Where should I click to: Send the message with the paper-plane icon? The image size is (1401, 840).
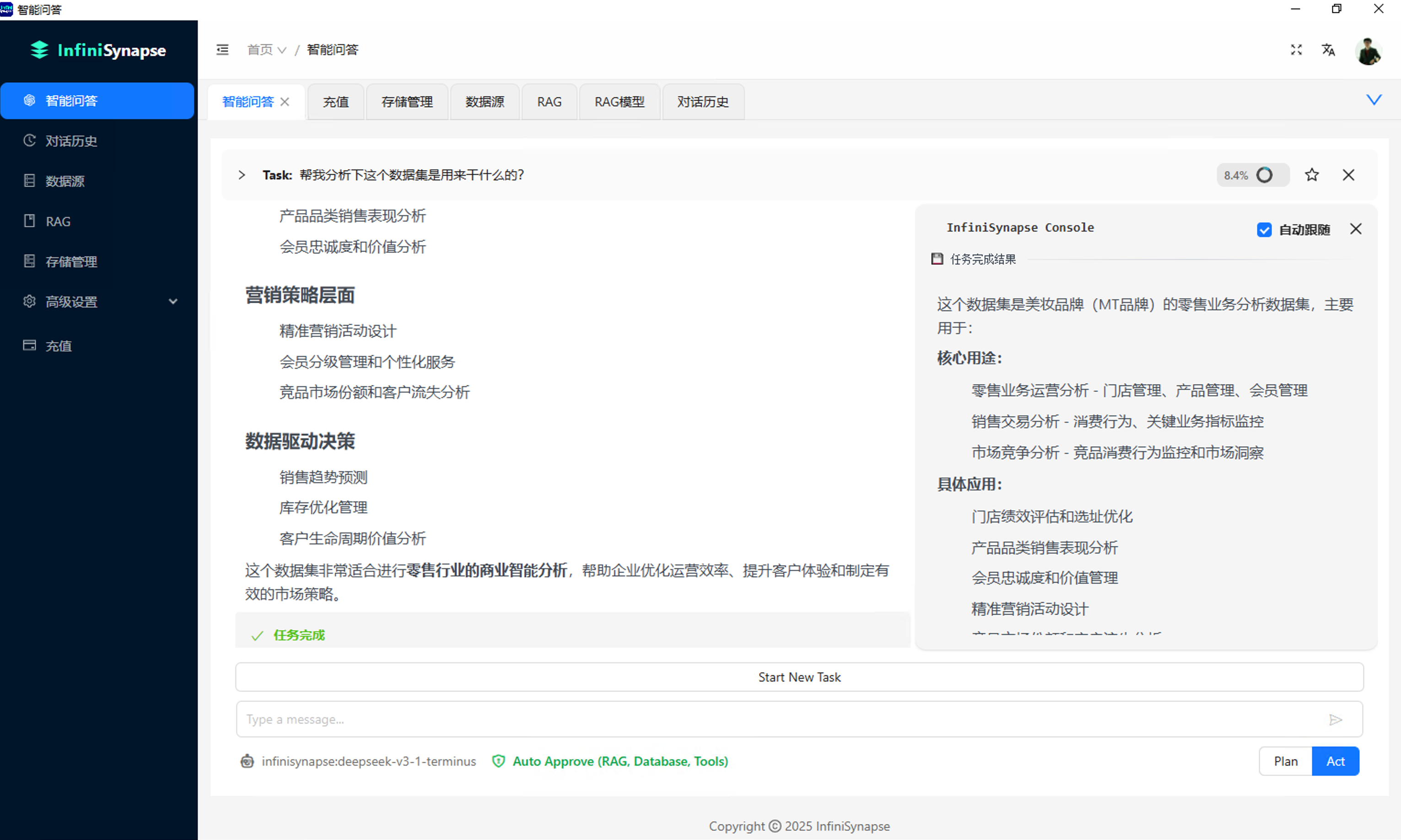(1335, 719)
